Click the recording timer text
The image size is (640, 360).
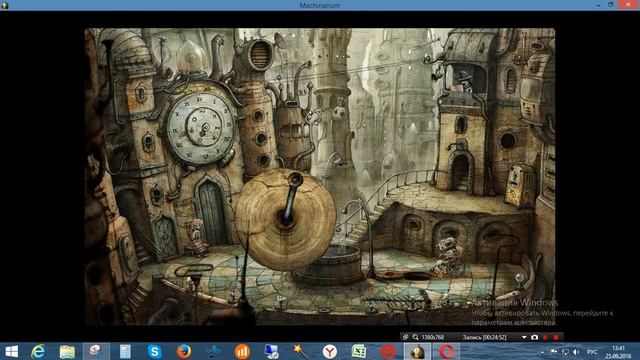484,338
